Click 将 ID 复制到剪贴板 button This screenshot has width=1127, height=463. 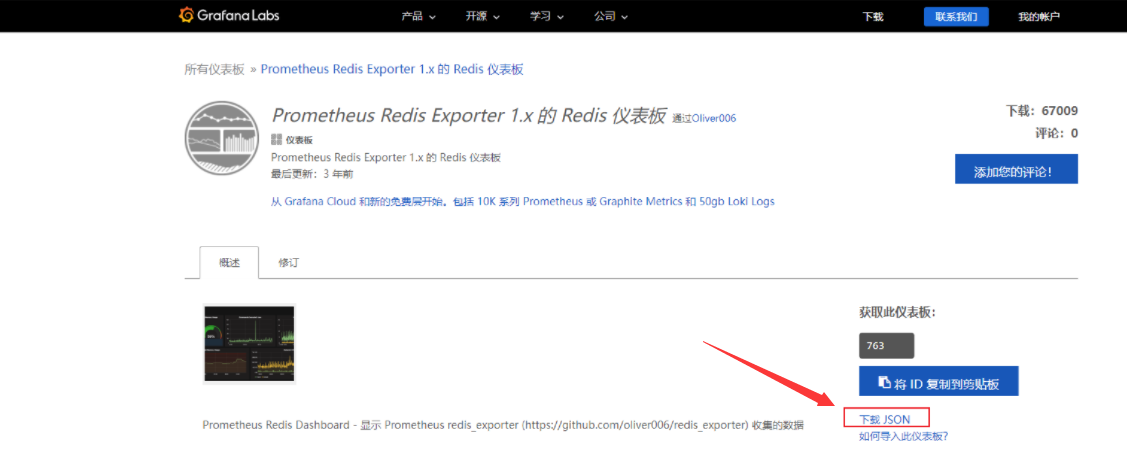939,382
